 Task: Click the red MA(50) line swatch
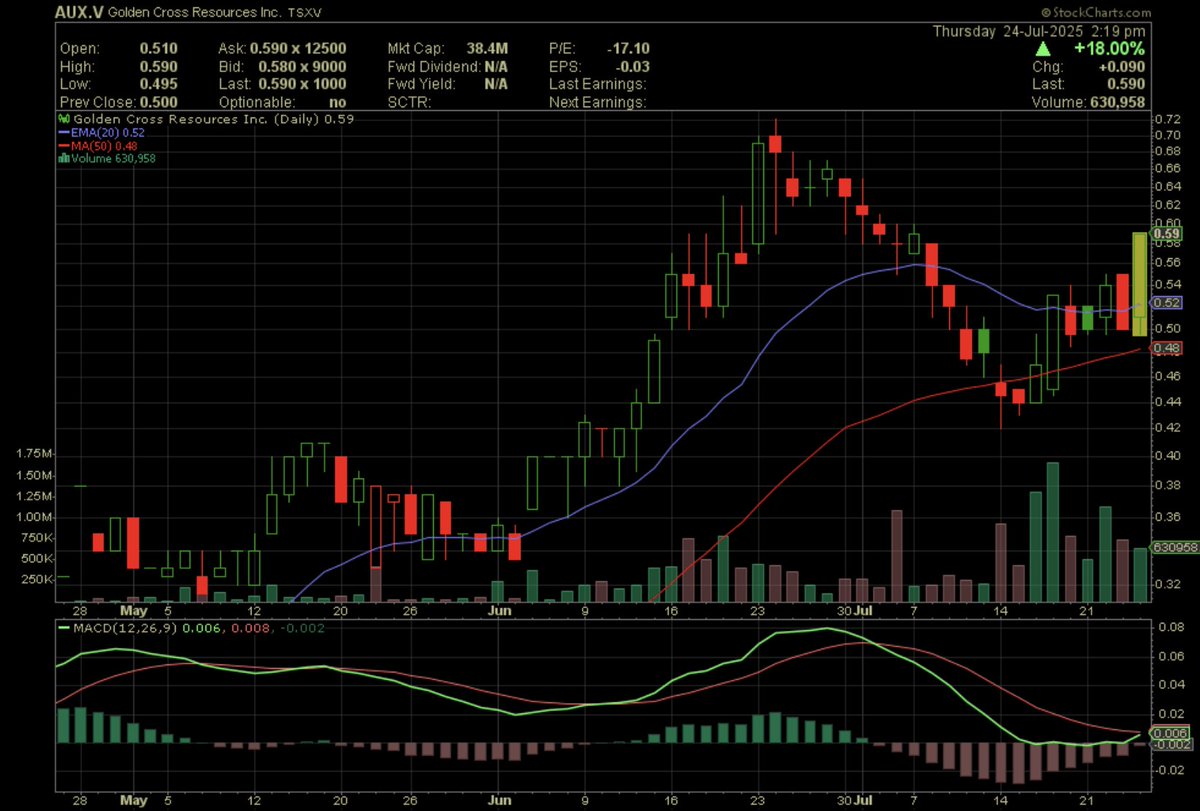(65, 144)
